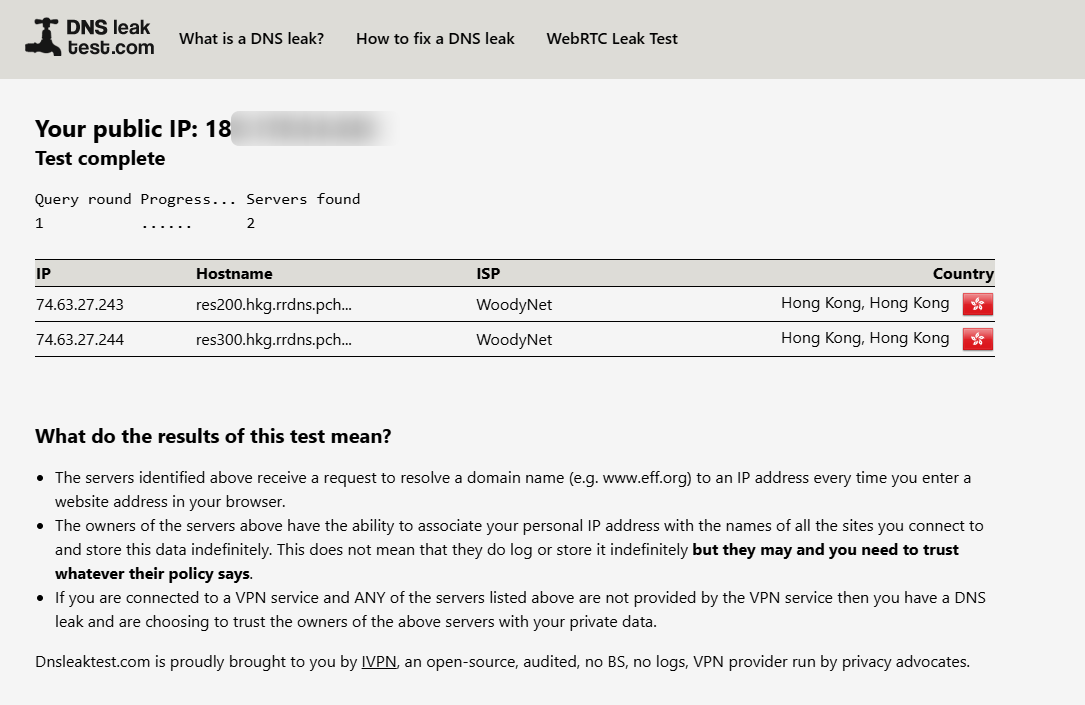
Task: Open the 'What is a DNS leak?' page
Action: [251, 39]
